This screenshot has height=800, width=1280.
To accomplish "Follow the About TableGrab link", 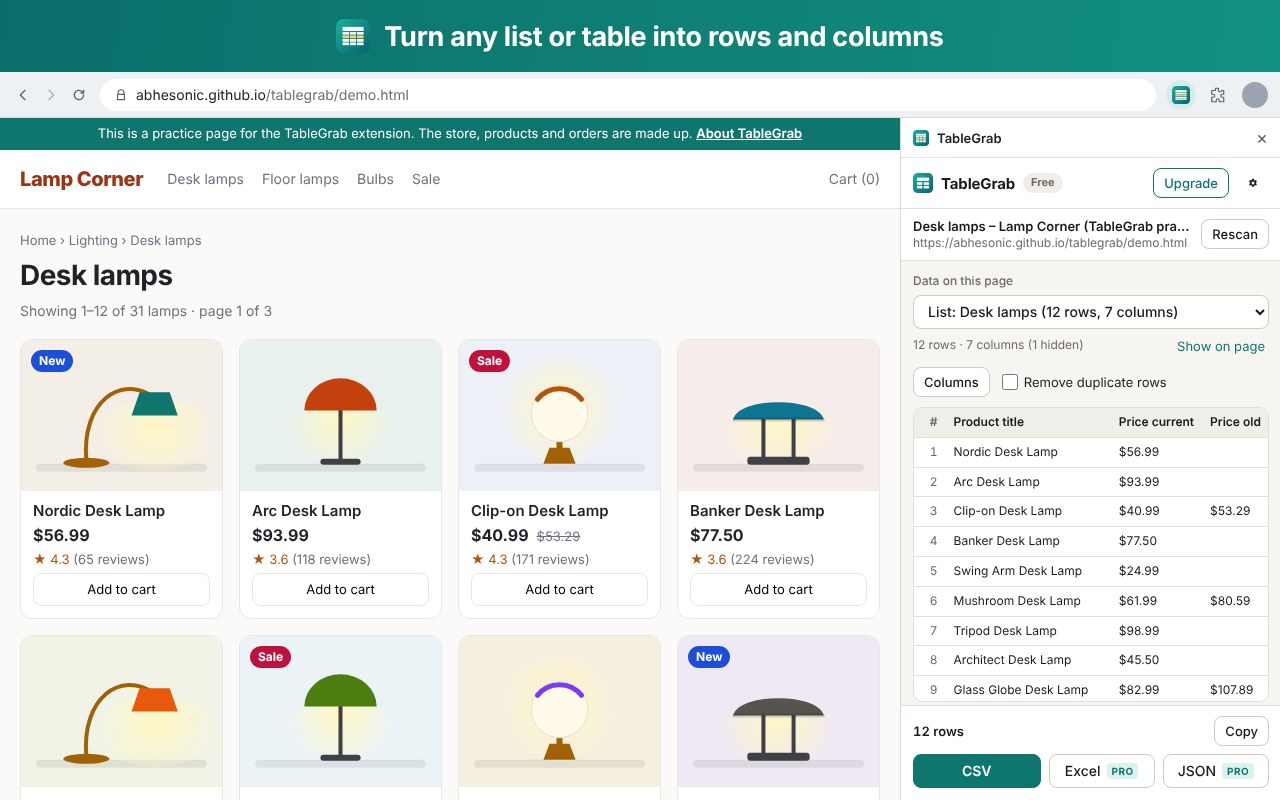I will [x=749, y=133].
